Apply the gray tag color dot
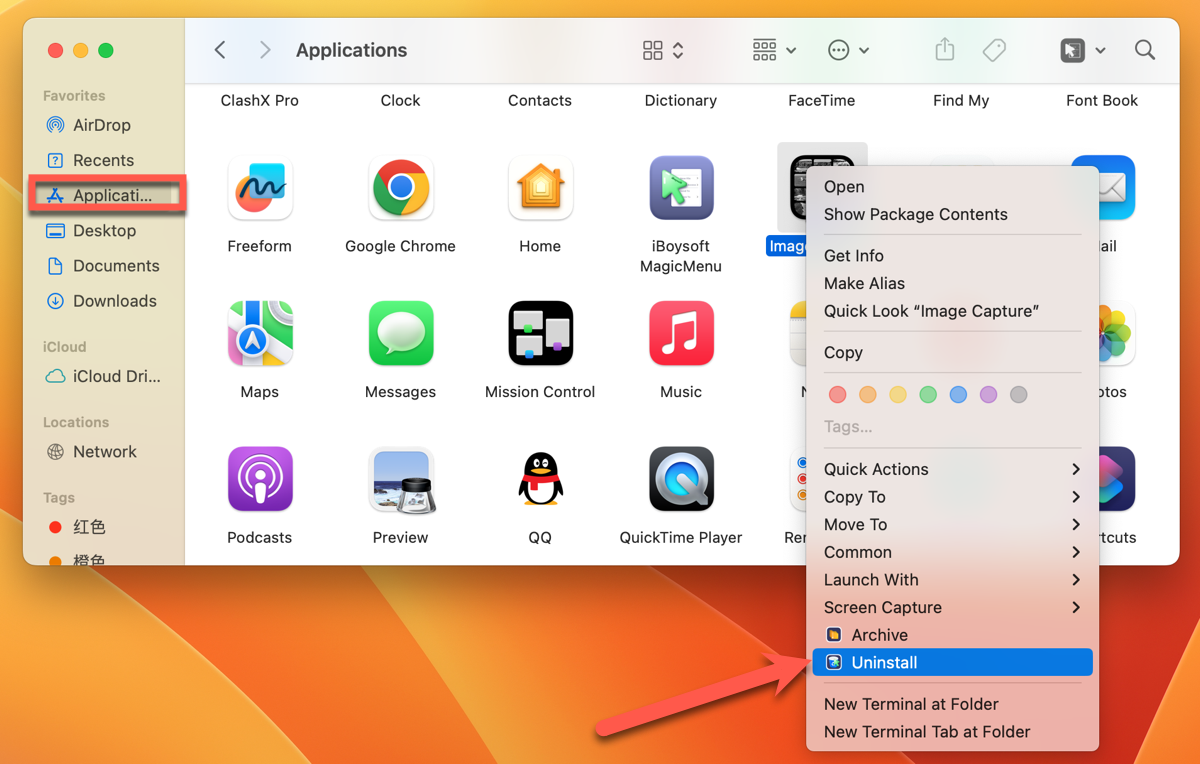 (1018, 395)
